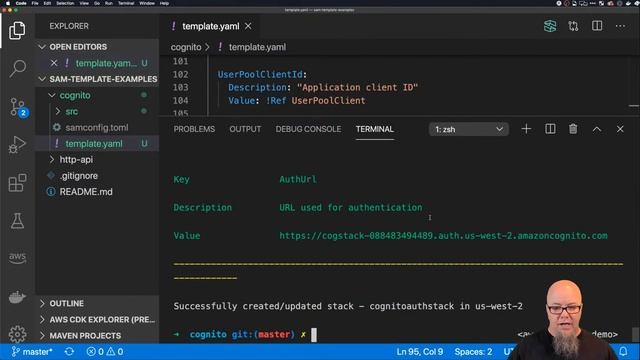The height and width of the screenshot is (360, 640).
Task: Switch to the Output tab
Action: (245, 129)
